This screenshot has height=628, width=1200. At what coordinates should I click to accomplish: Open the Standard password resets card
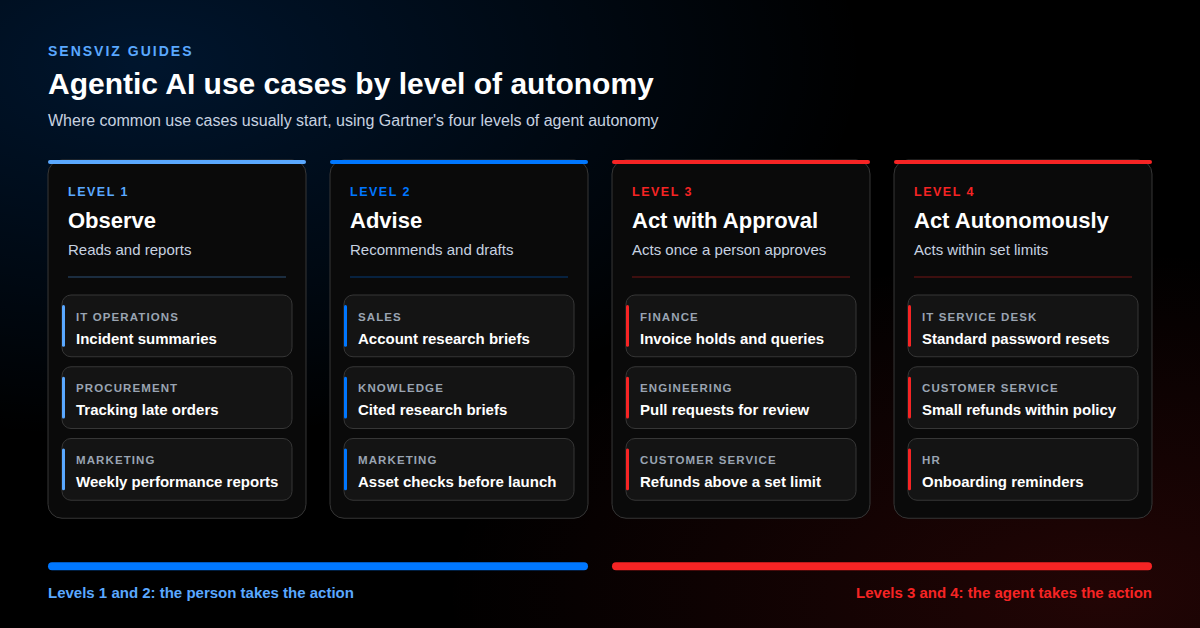(x=1023, y=326)
